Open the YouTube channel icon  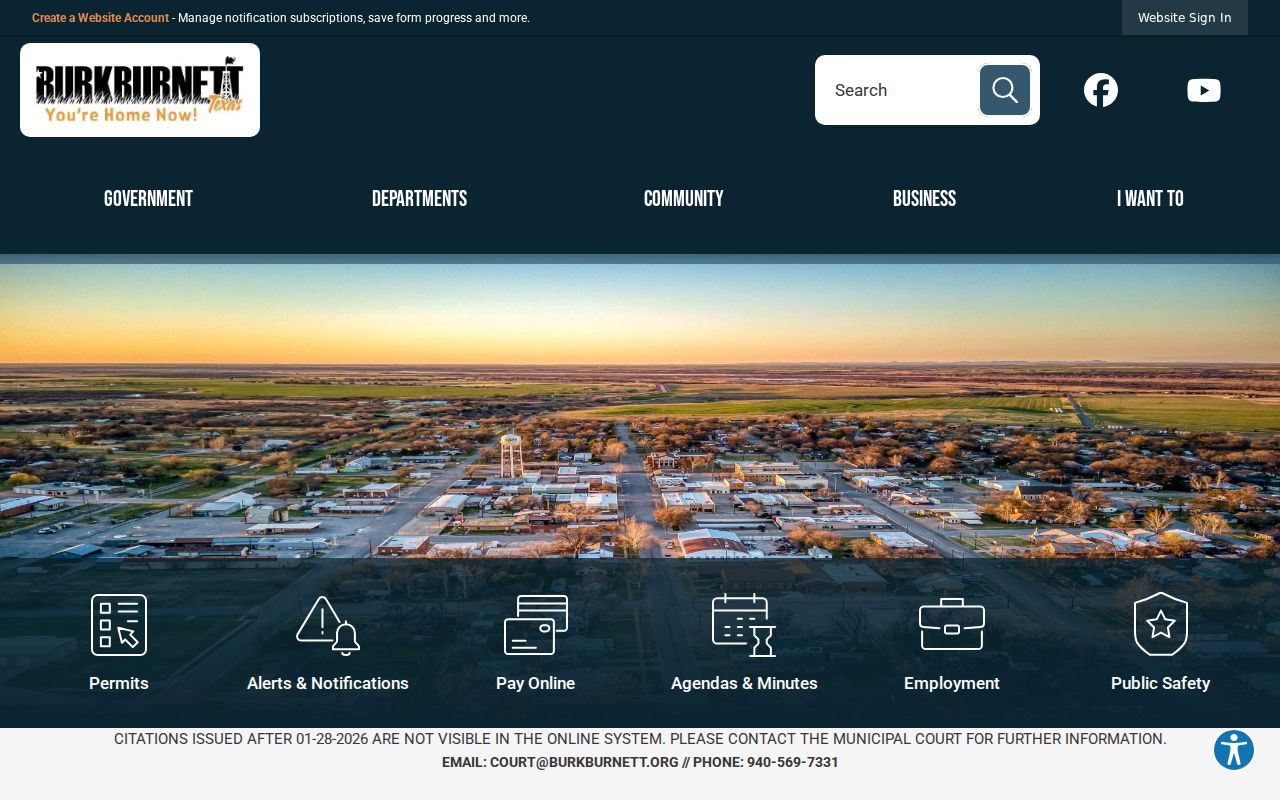[1204, 91]
